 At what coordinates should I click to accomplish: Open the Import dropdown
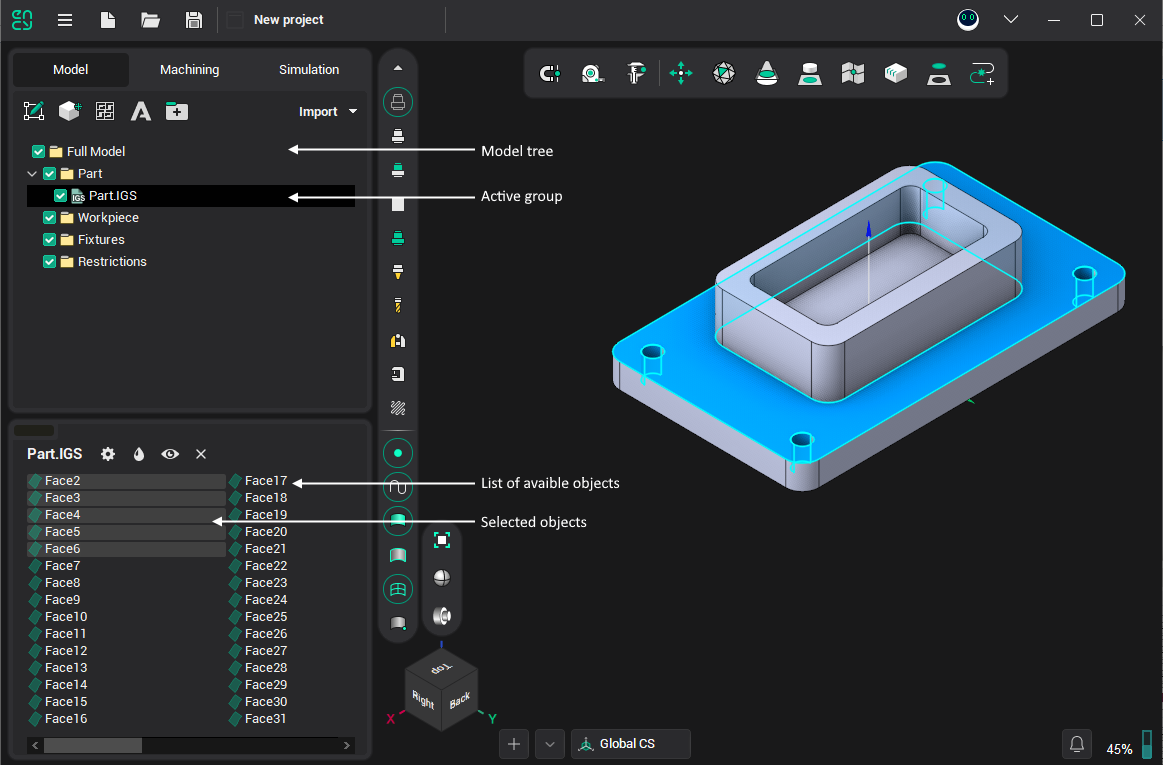328,112
